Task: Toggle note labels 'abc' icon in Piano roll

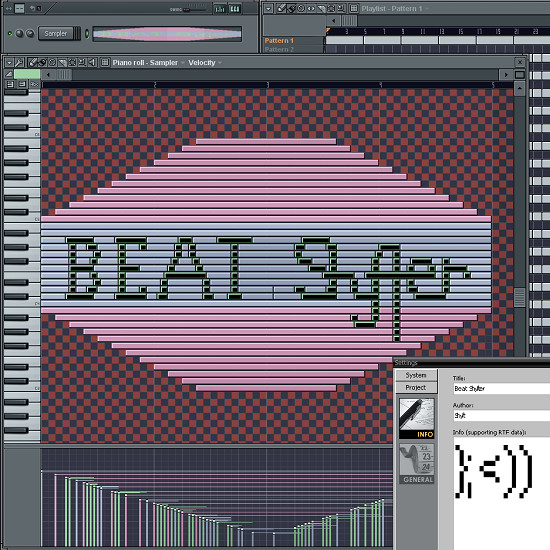Action: click(x=34, y=84)
